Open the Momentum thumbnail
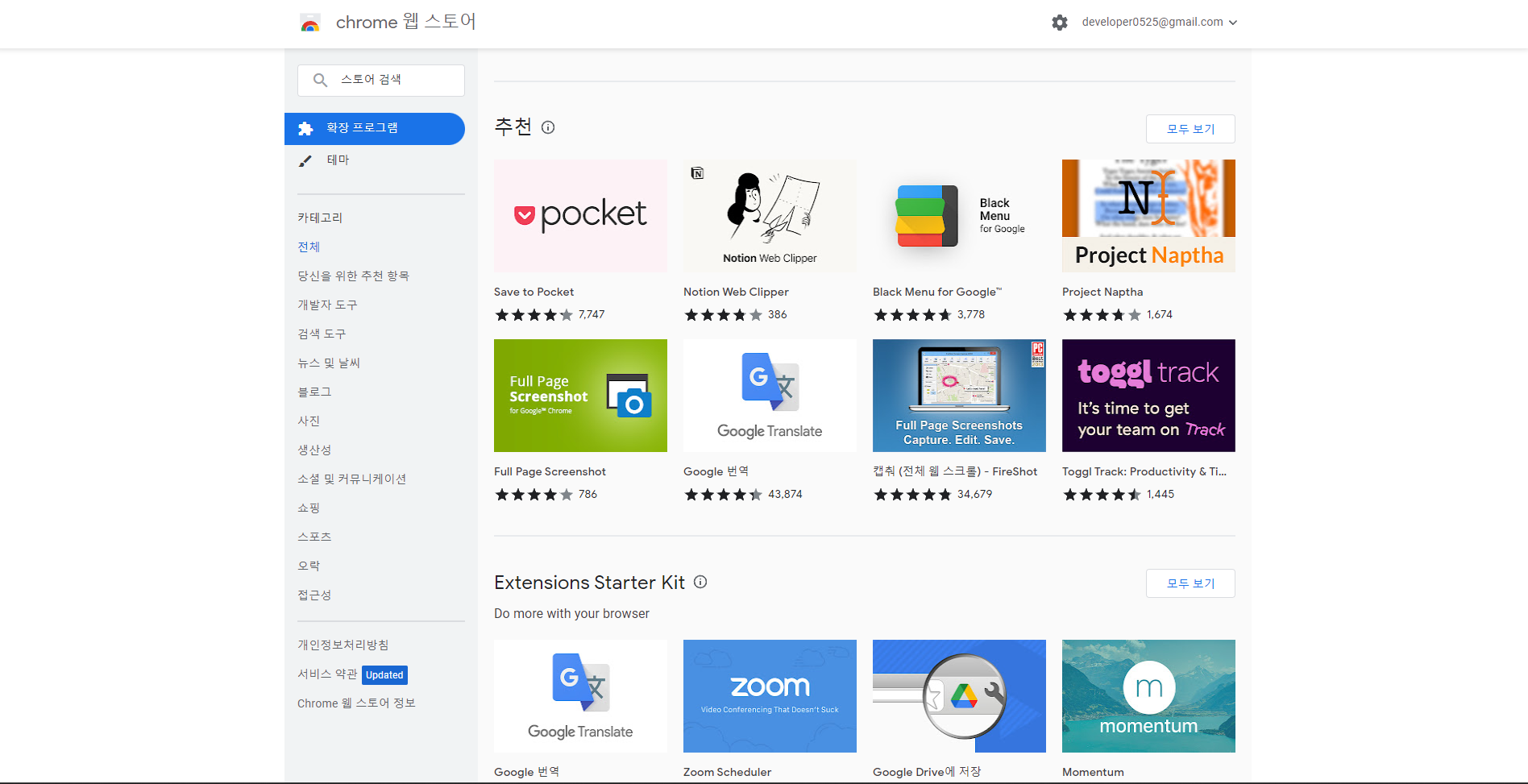1528x784 pixels. 1148,696
